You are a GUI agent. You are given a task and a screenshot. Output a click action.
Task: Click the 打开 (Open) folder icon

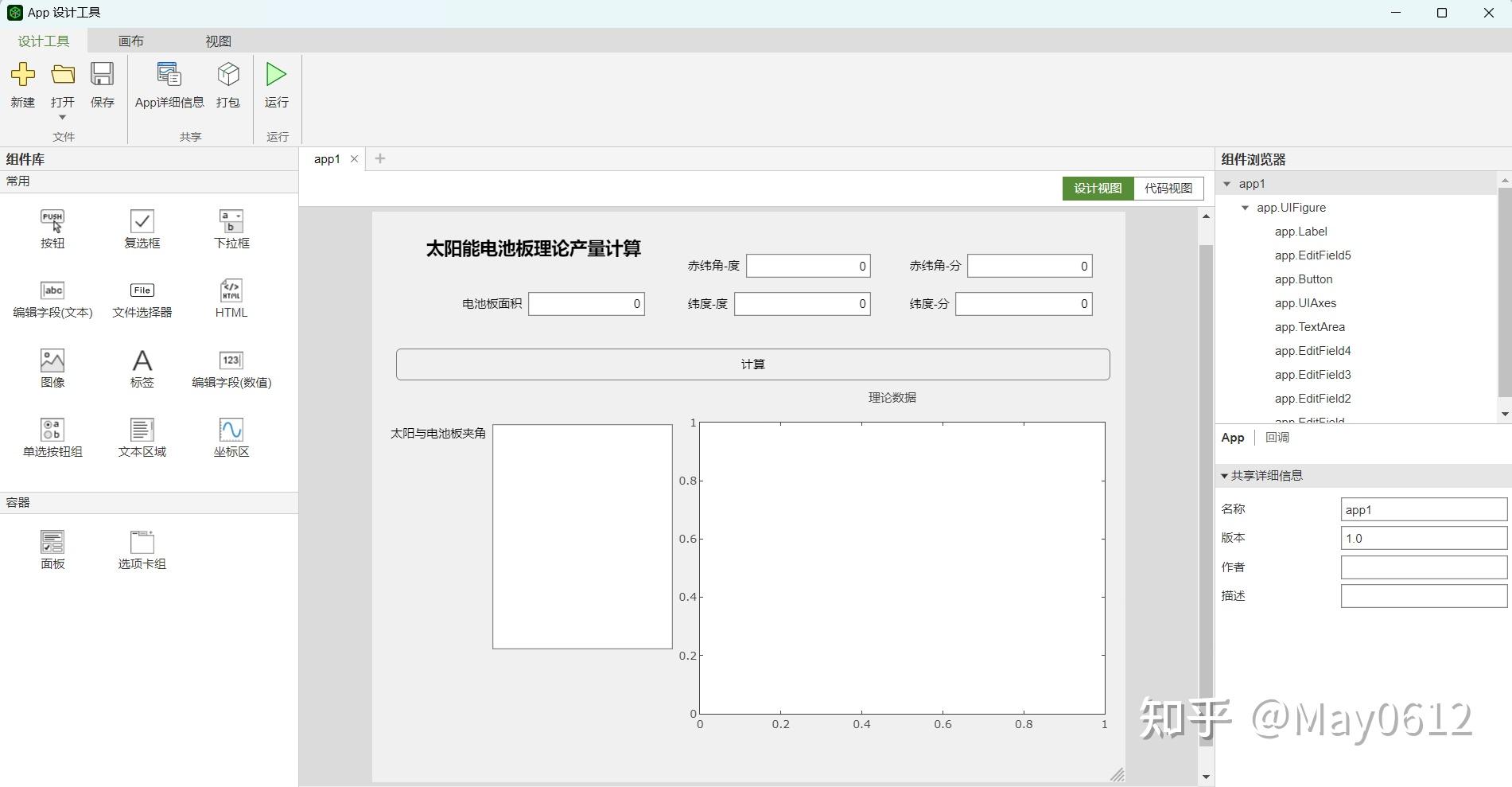pos(63,75)
